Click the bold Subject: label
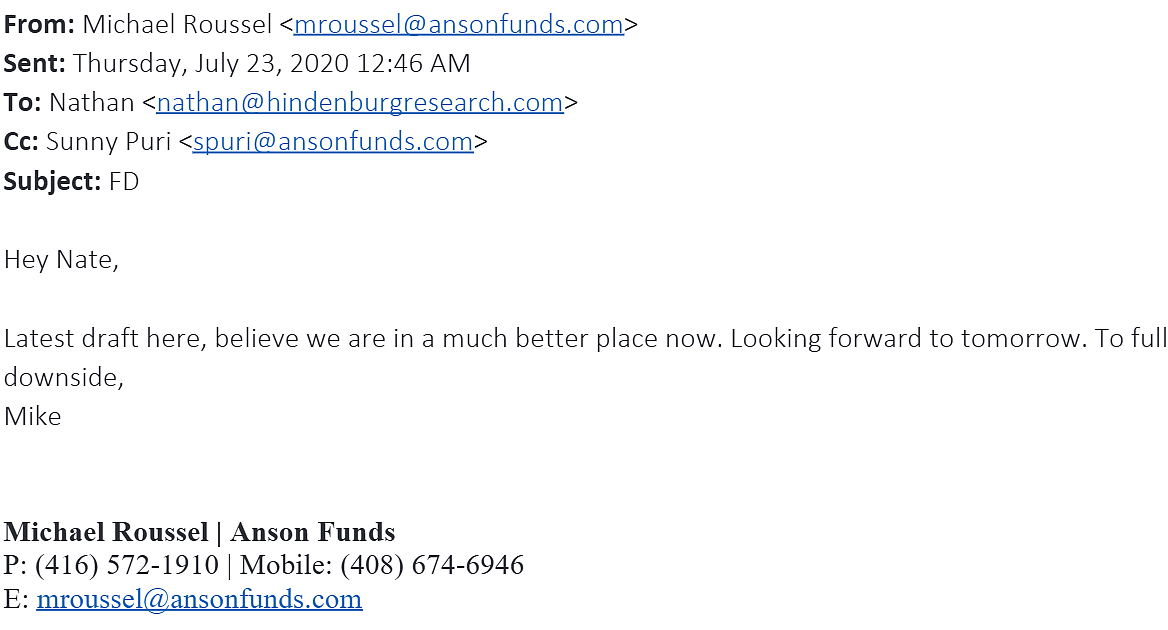The image size is (1168, 630). 52,181
